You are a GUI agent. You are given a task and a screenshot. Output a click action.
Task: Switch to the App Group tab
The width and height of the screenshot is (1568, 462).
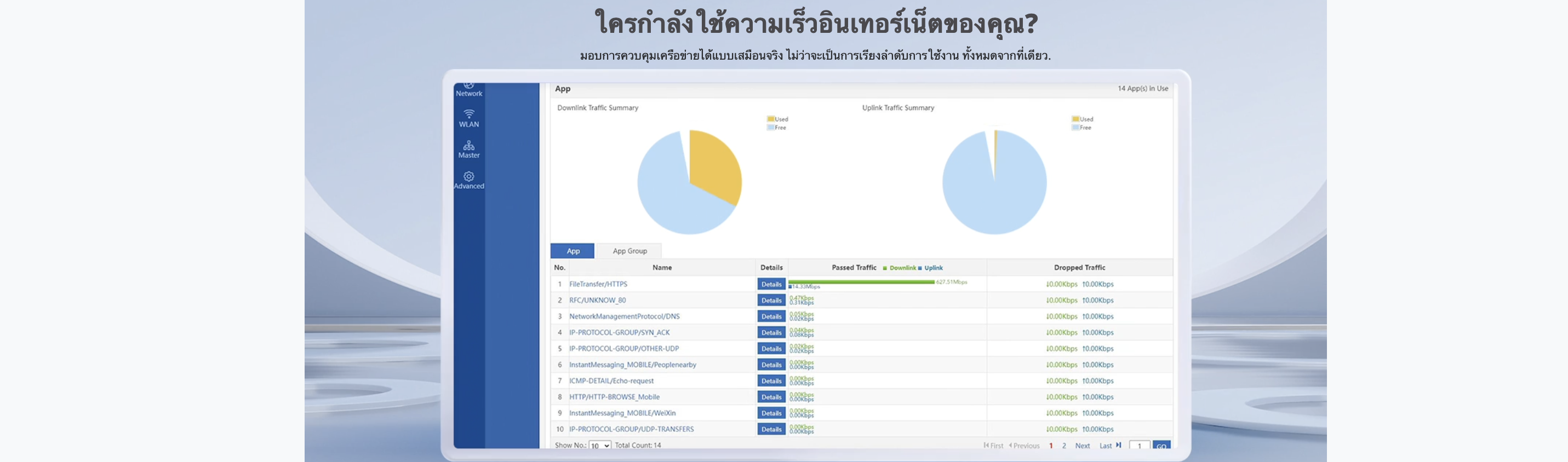coord(630,251)
